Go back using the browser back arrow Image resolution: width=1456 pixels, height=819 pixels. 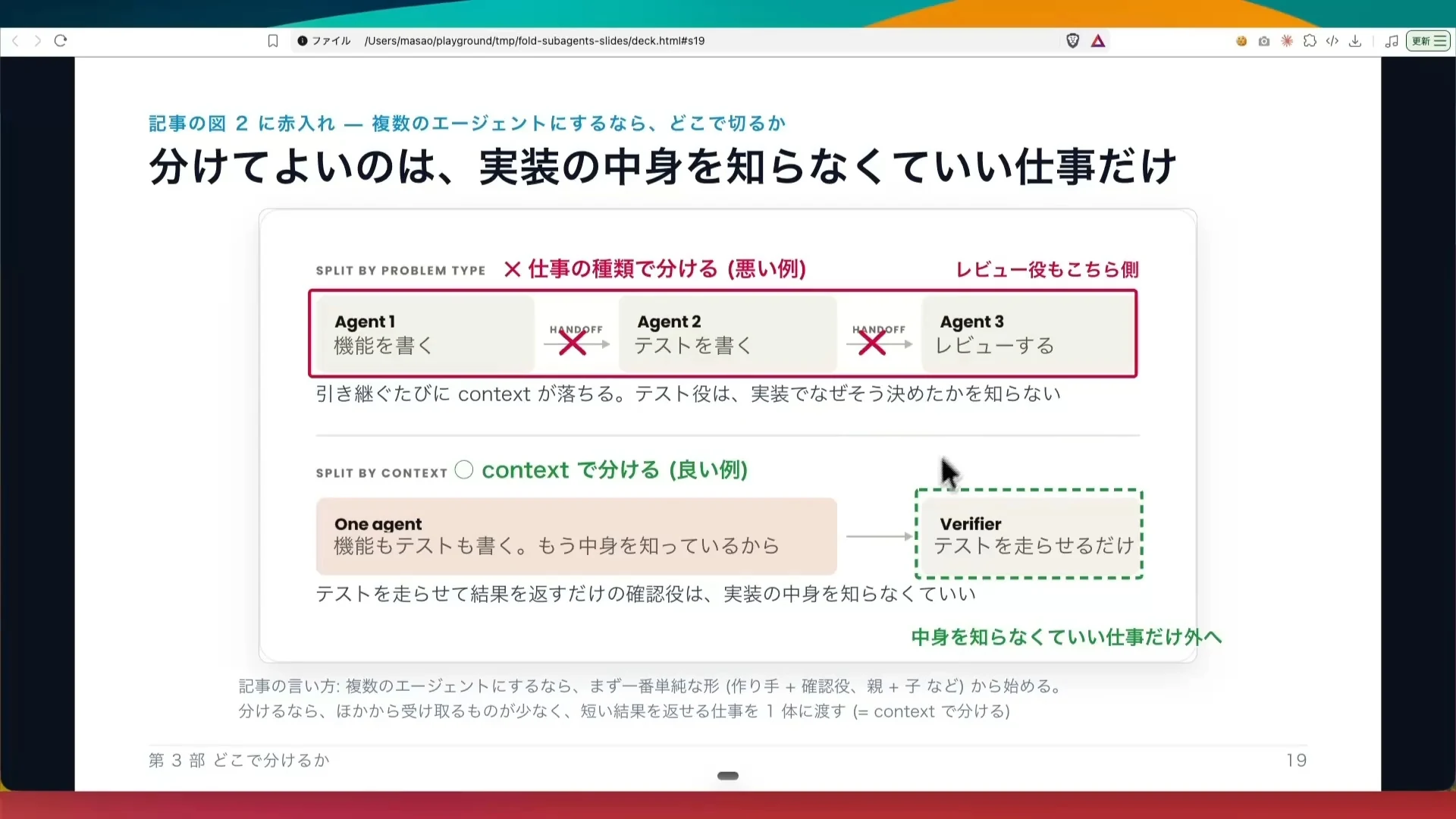coord(15,41)
